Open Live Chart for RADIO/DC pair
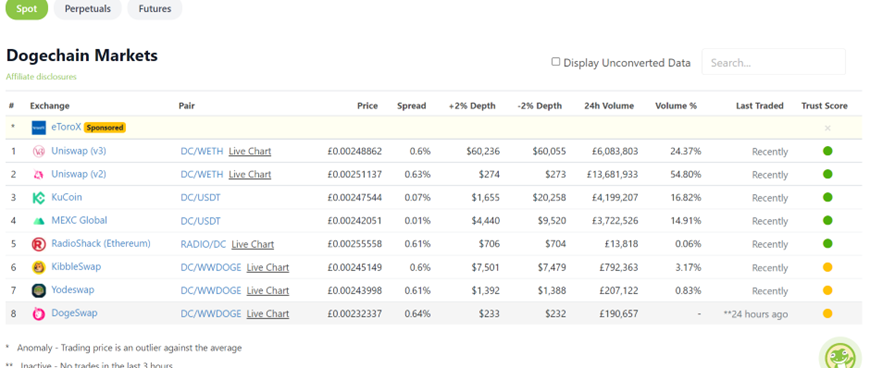Screen dimensions: 870x368 click(x=252, y=244)
